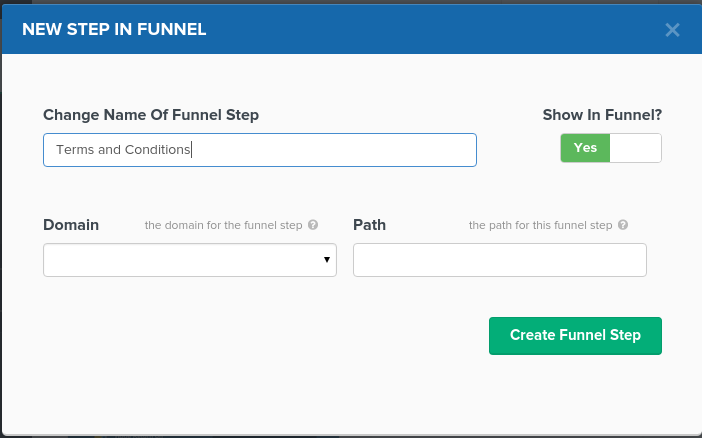
Task: Click the Path help question mark icon
Action: click(623, 226)
